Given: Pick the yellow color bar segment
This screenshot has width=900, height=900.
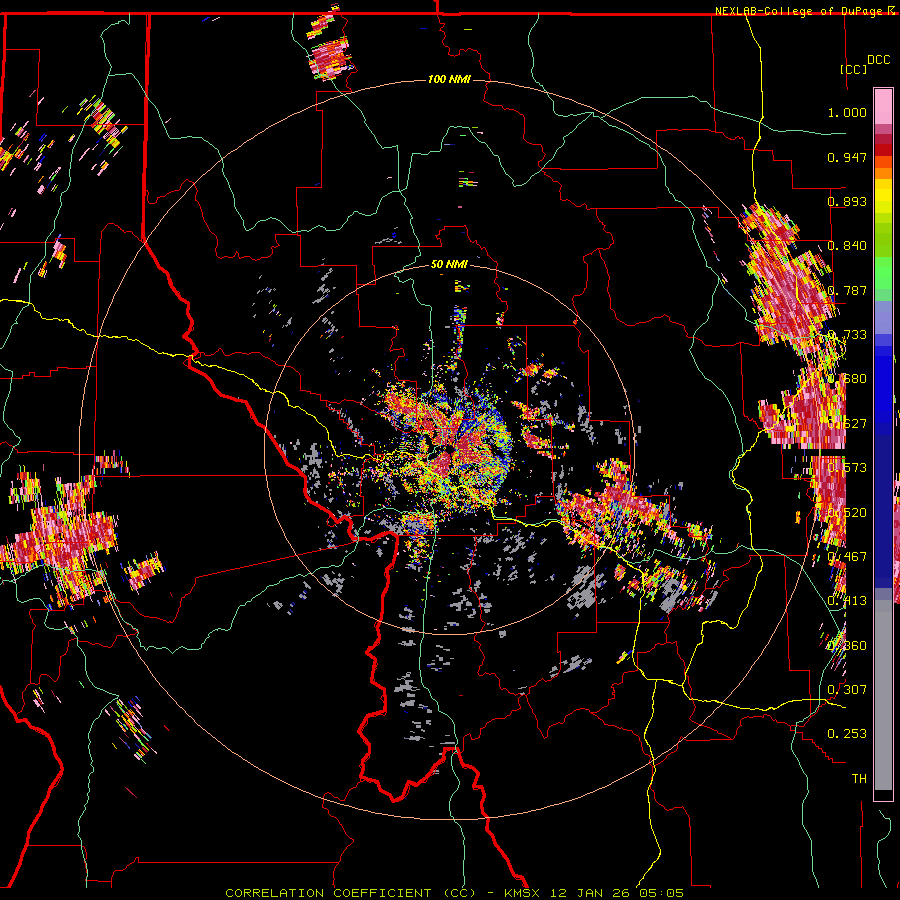Looking at the screenshot, I should [x=883, y=196].
